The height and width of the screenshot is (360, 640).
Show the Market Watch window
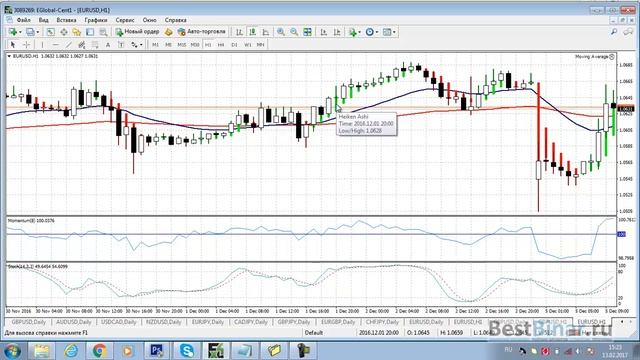50,32
